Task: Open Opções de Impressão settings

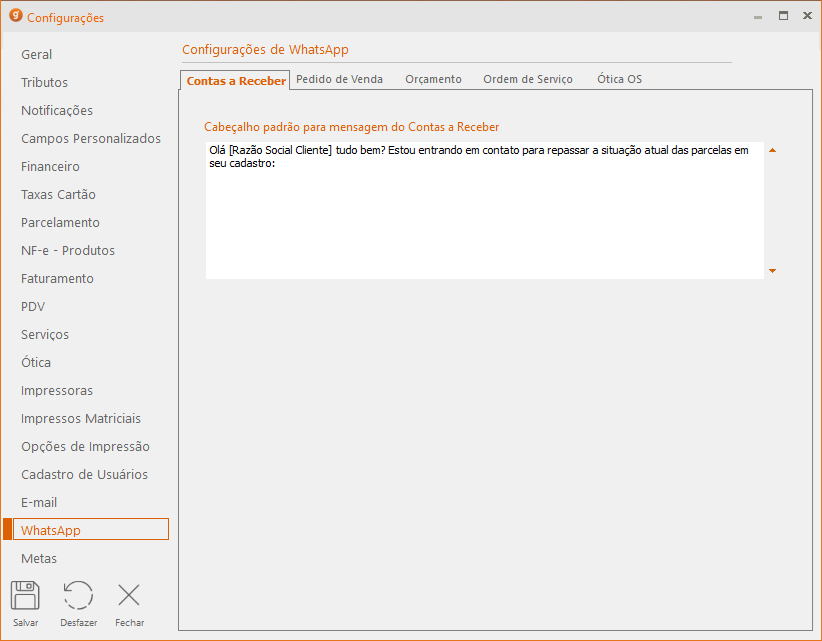Action: [x=85, y=447]
